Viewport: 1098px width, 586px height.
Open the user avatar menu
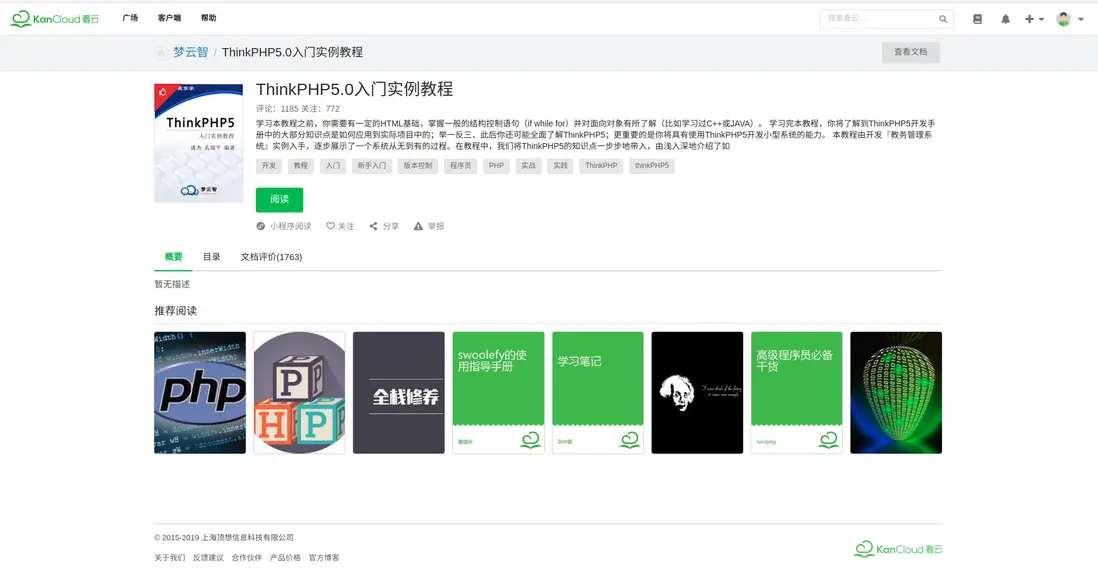[x=1070, y=20]
